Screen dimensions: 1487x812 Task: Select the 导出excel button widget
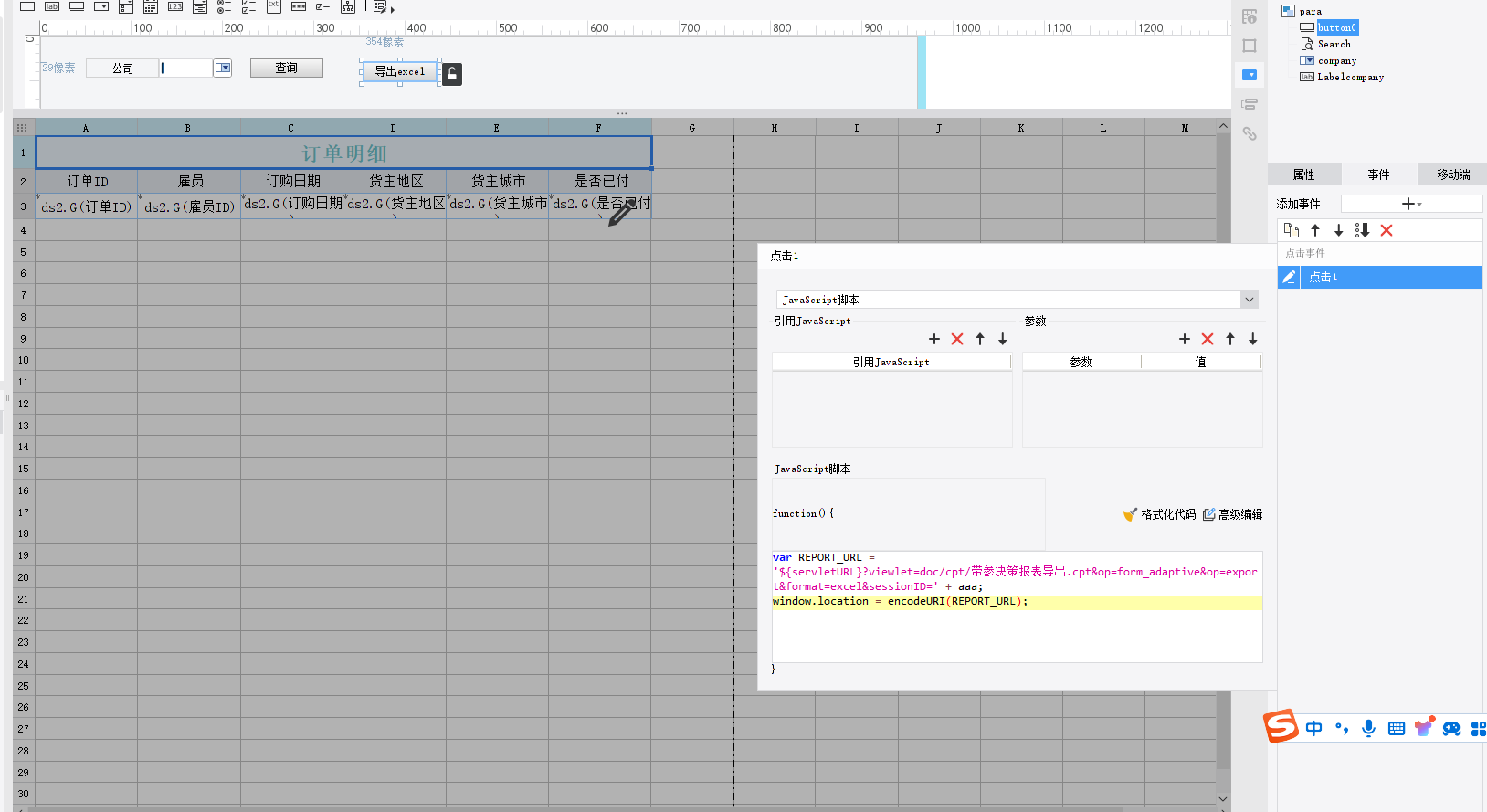[x=399, y=71]
